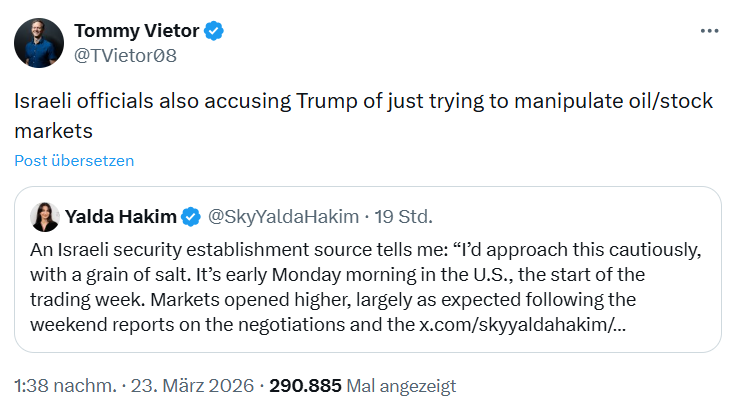
Task: Click the bold "290.885" view count
Action: (304, 384)
